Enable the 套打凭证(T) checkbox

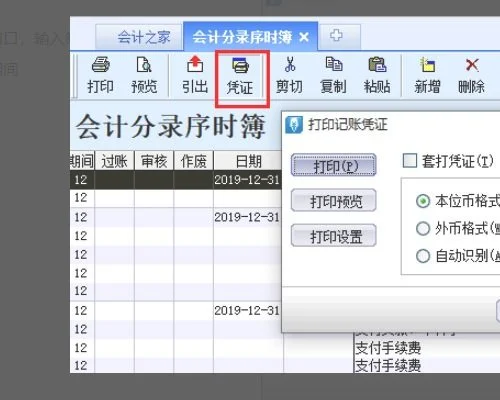[410, 160]
